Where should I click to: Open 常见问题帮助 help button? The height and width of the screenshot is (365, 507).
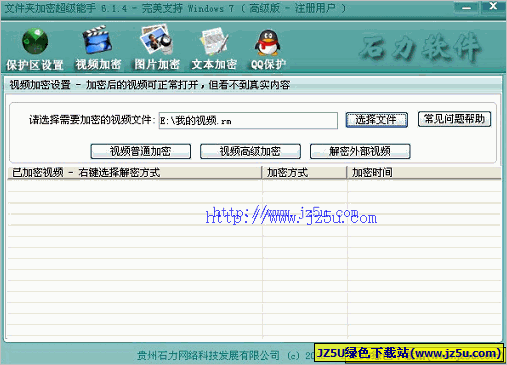pyautogui.click(x=454, y=119)
